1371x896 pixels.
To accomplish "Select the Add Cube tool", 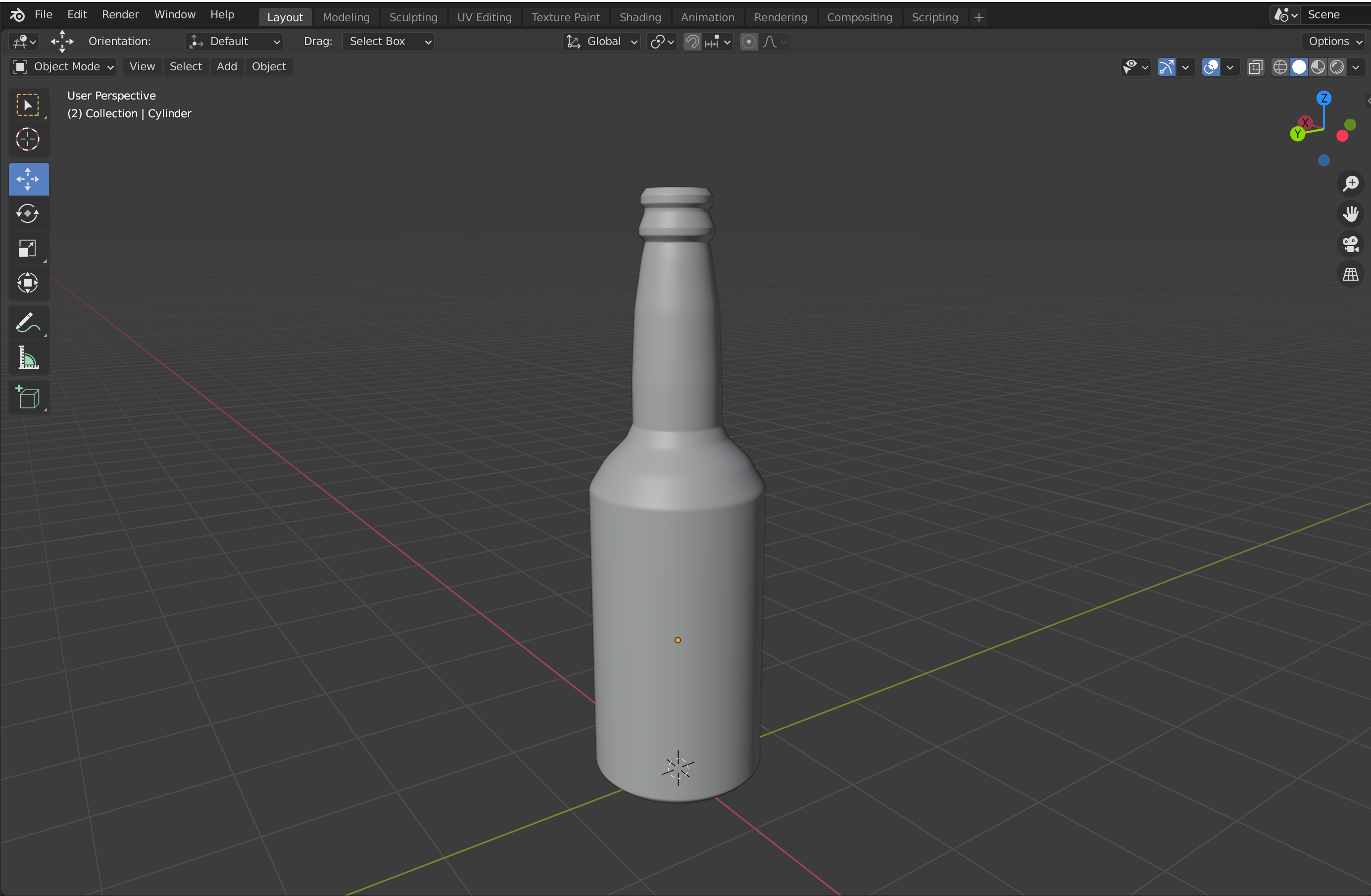I will [x=28, y=398].
